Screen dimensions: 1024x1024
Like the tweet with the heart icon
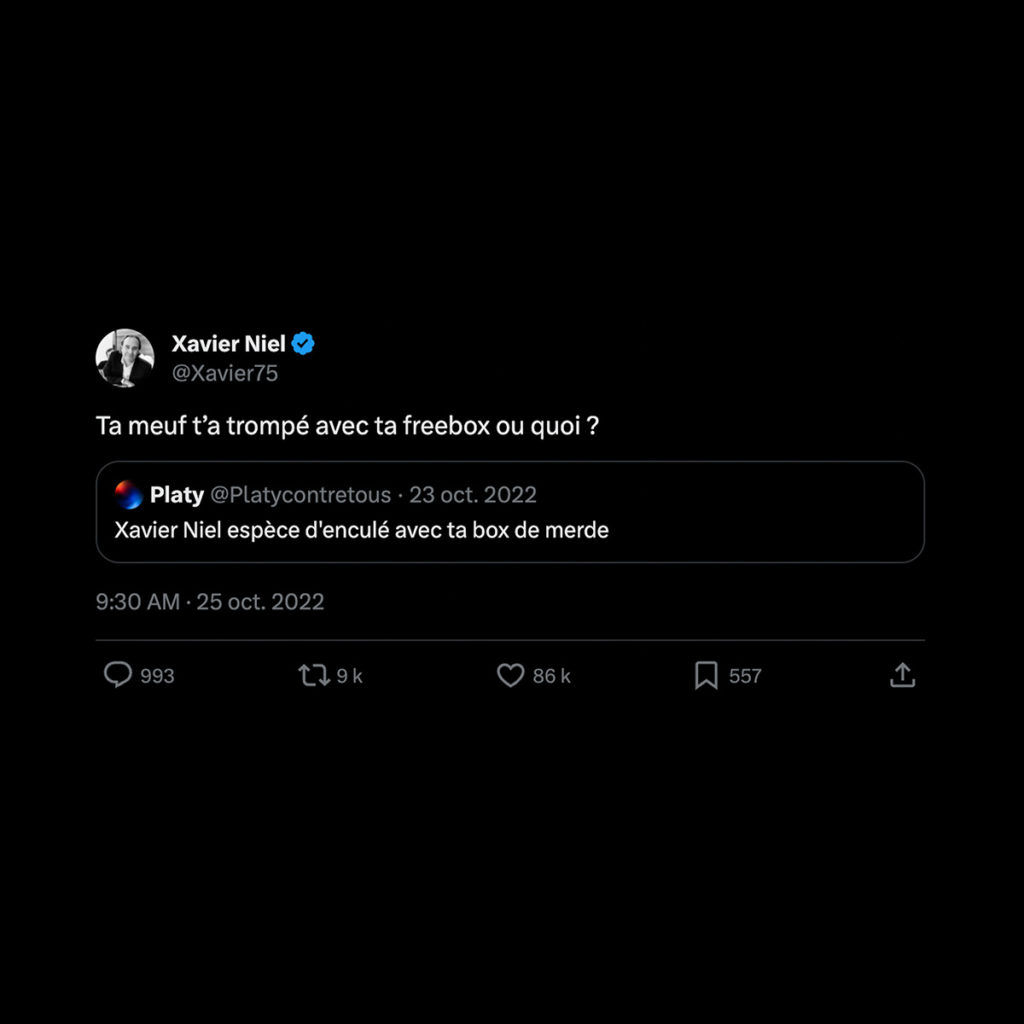click(510, 676)
